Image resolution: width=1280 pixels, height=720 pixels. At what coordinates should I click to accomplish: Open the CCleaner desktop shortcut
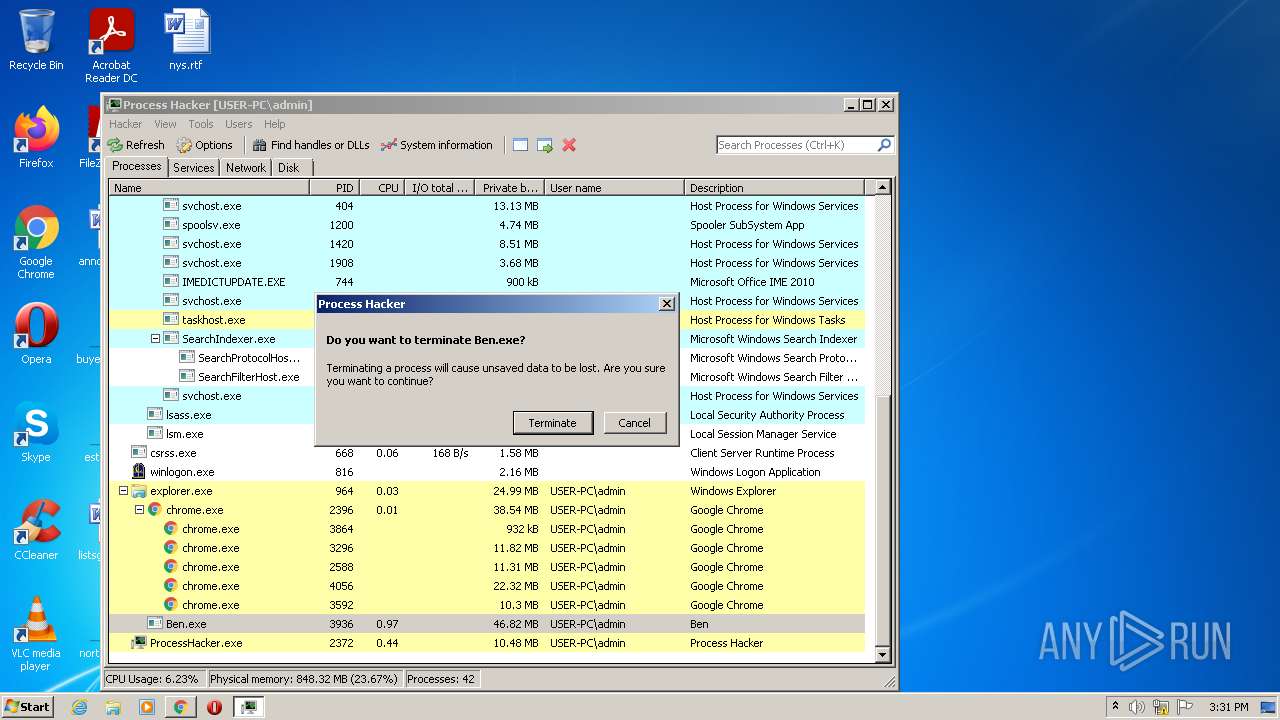tap(36, 531)
